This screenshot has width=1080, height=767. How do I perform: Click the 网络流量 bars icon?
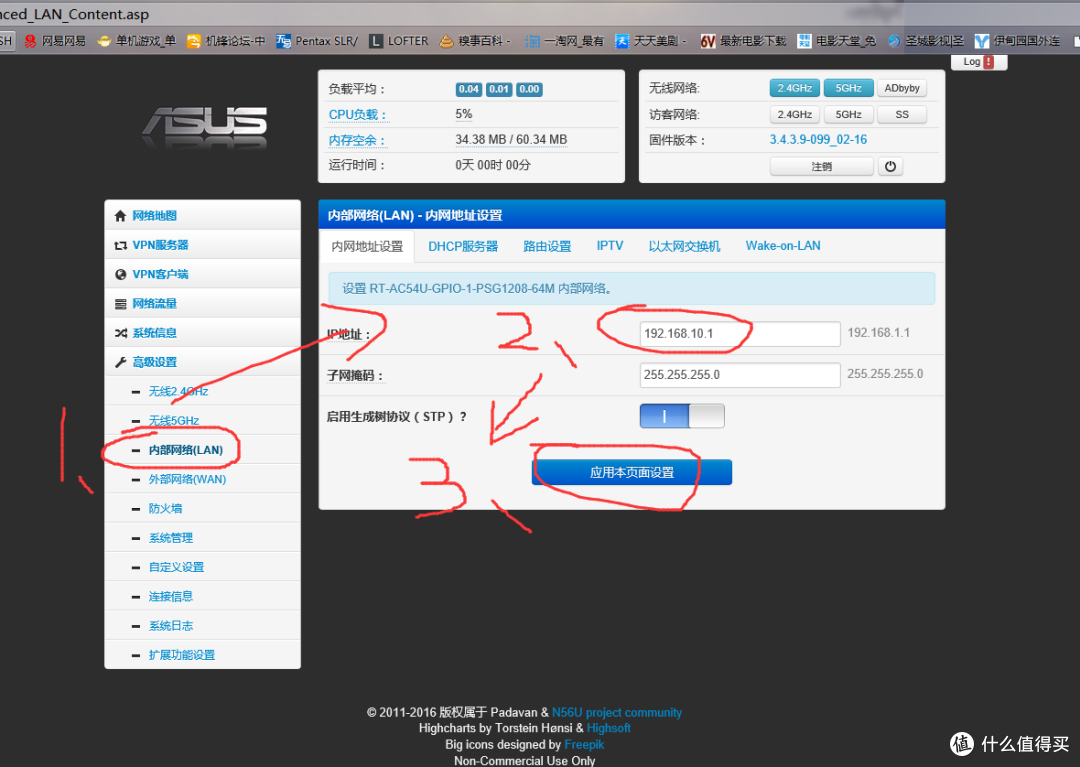tap(120, 304)
